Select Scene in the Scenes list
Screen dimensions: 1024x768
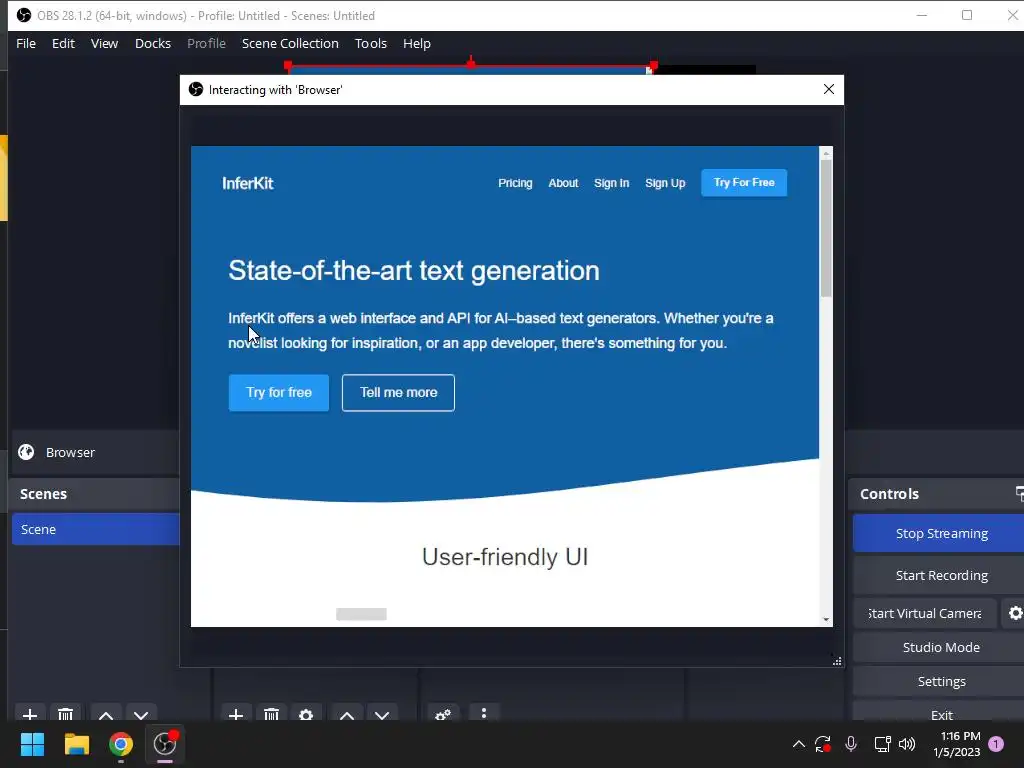(x=95, y=529)
